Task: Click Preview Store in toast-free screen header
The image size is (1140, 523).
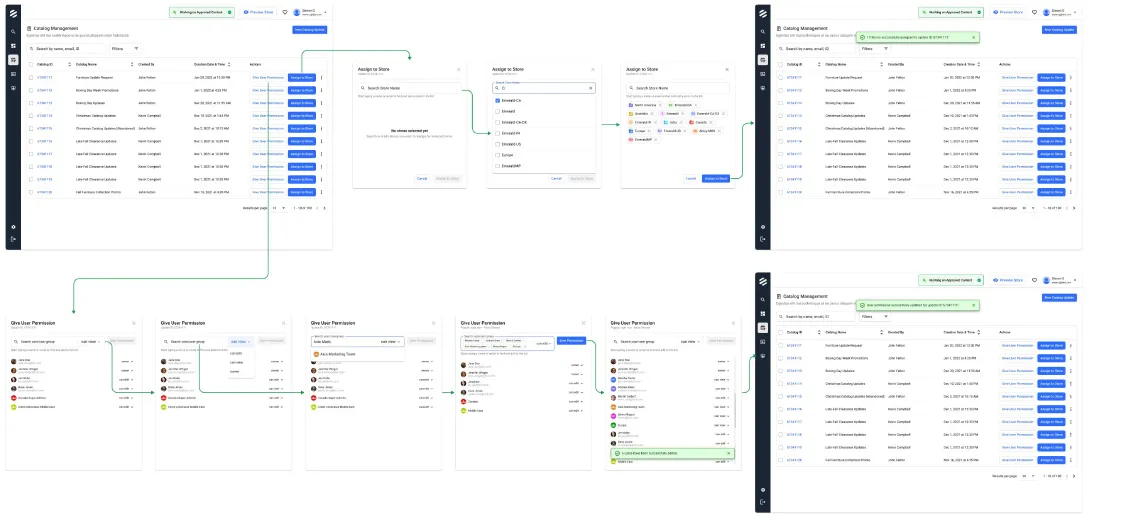Action: [259, 12]
